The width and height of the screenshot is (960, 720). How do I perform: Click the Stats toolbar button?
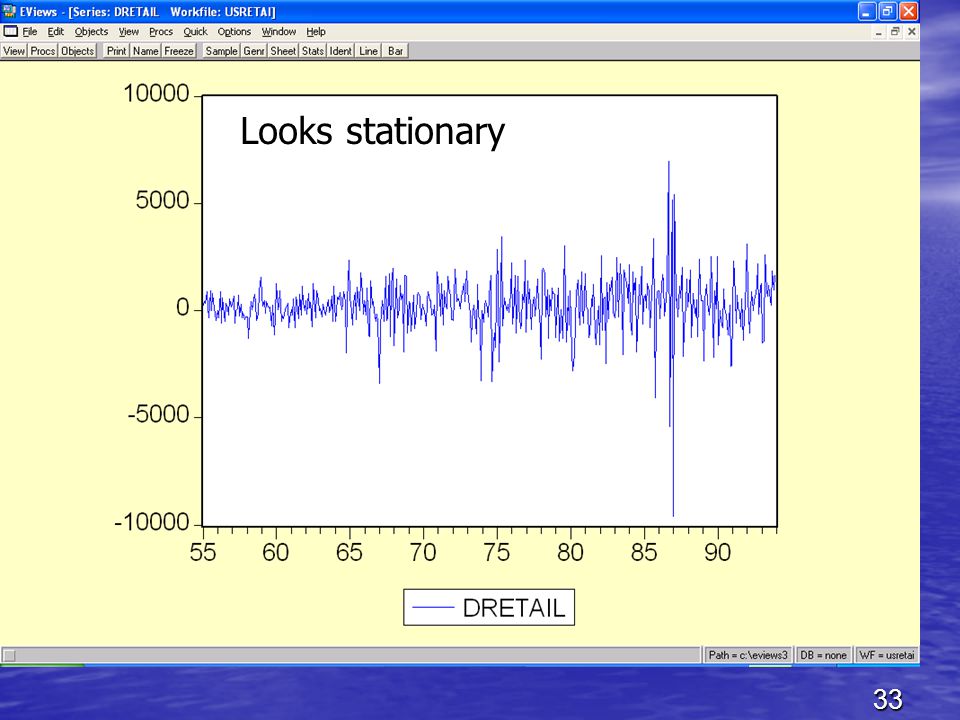313,51
